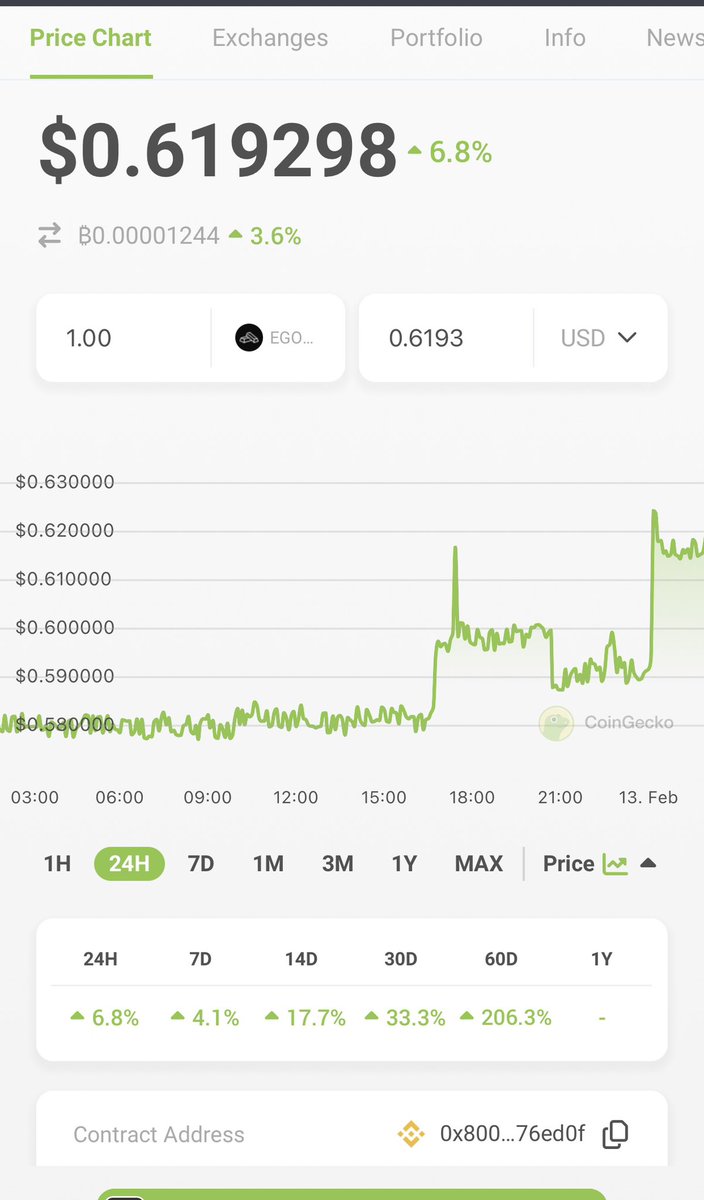Select the 1H chart range
The width and height of the screenshot is (704, 1200).
pos(57,864)
